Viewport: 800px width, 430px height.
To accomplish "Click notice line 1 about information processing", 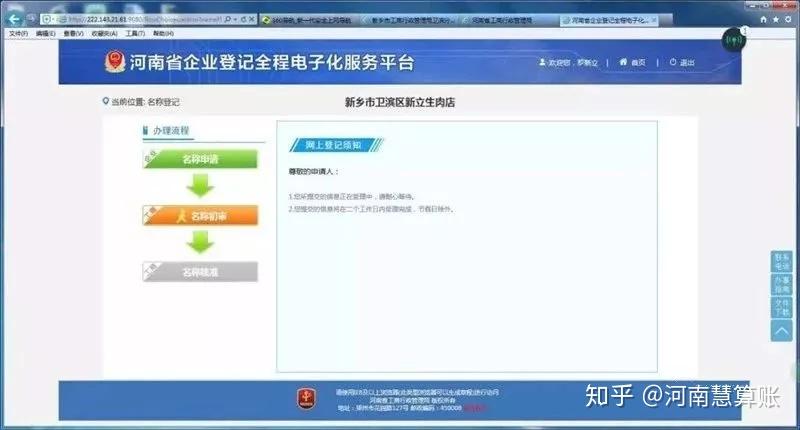I will click(352, 196).
